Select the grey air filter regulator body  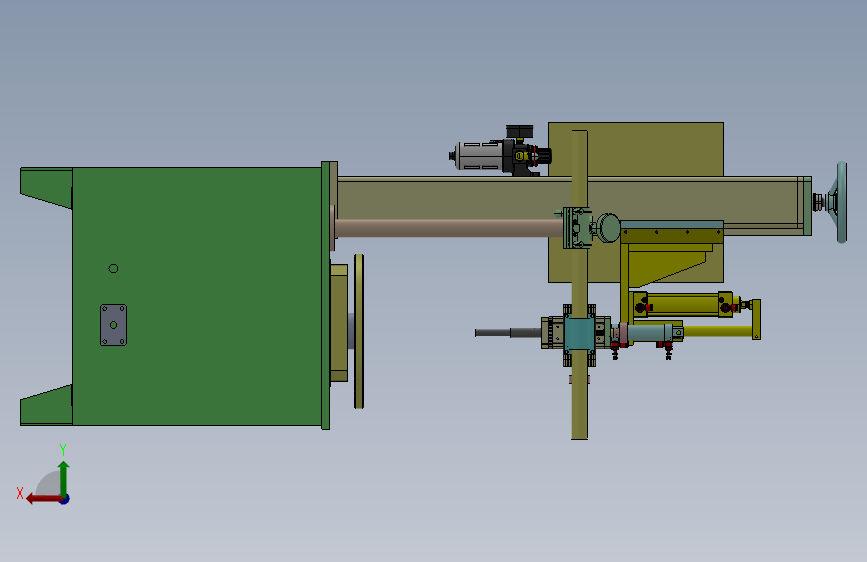coord(479,156)
